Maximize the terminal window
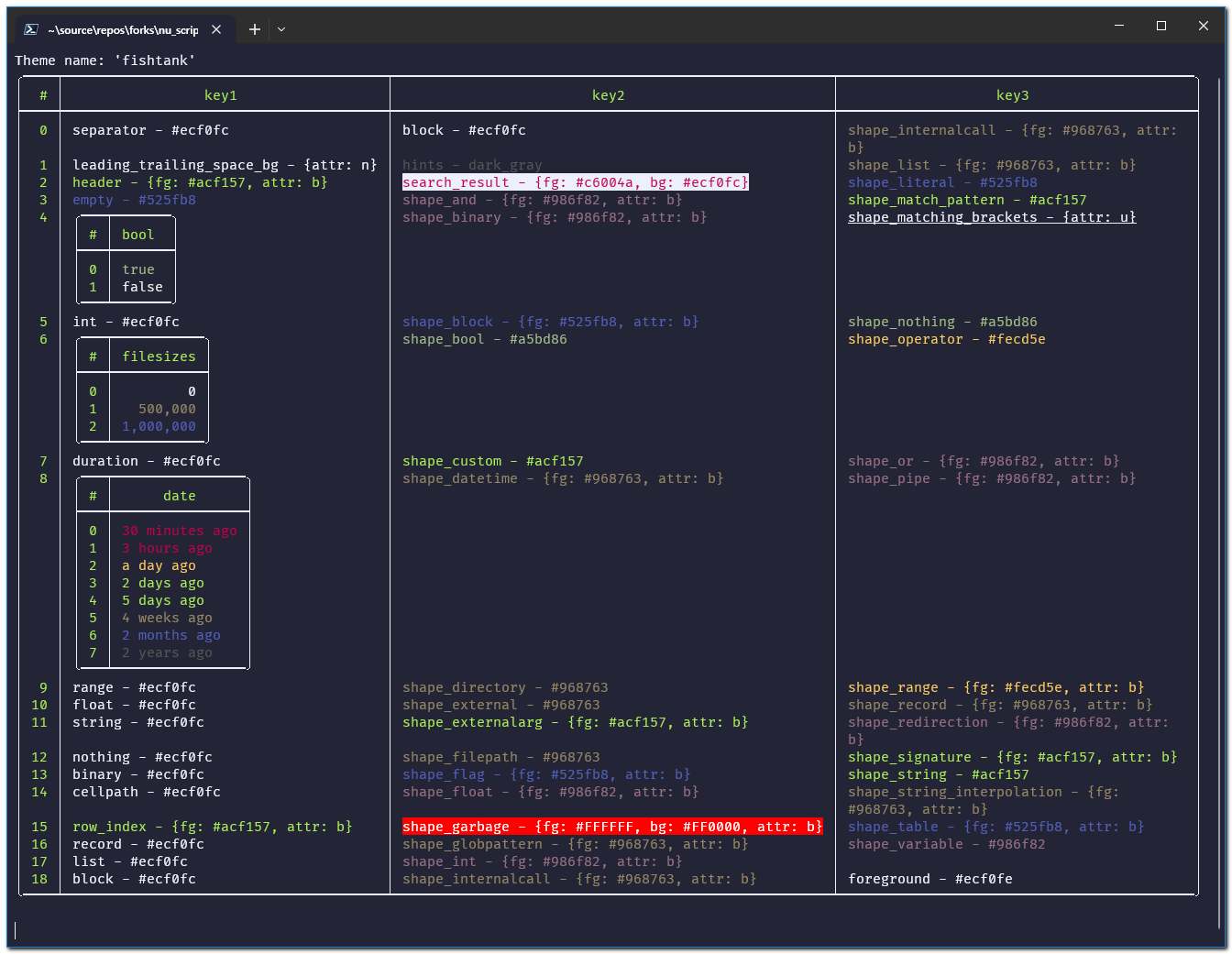Viewport: 1232px width, 954px height. click(x=1161, y=26)
